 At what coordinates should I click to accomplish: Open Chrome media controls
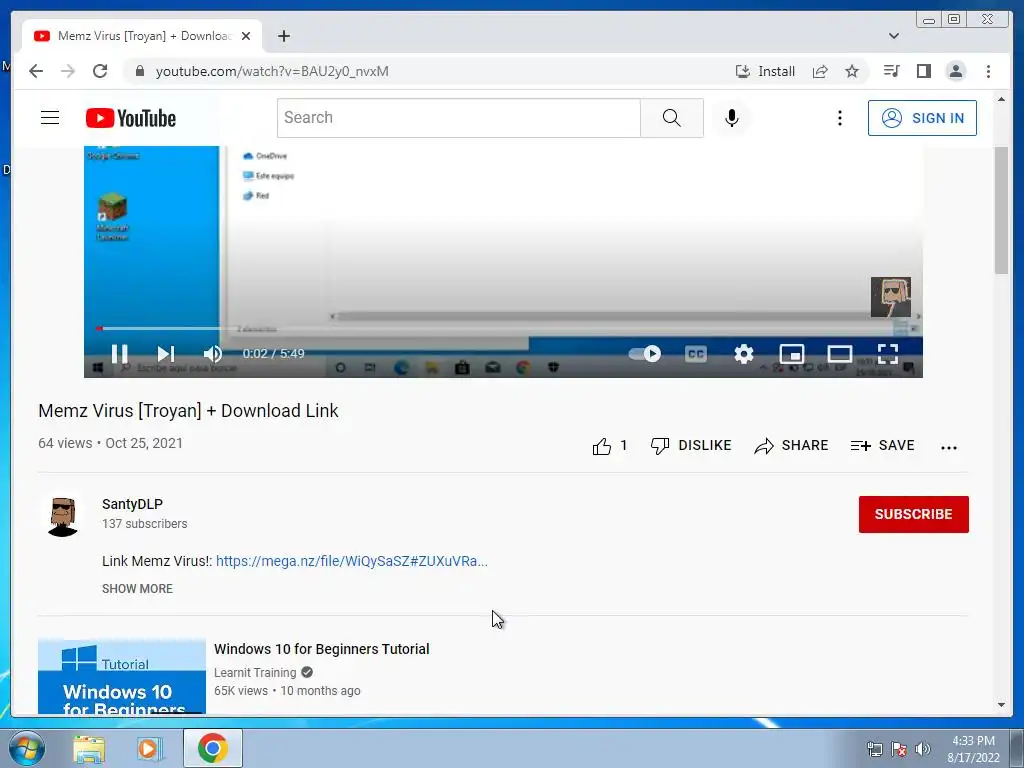(891, 71)
